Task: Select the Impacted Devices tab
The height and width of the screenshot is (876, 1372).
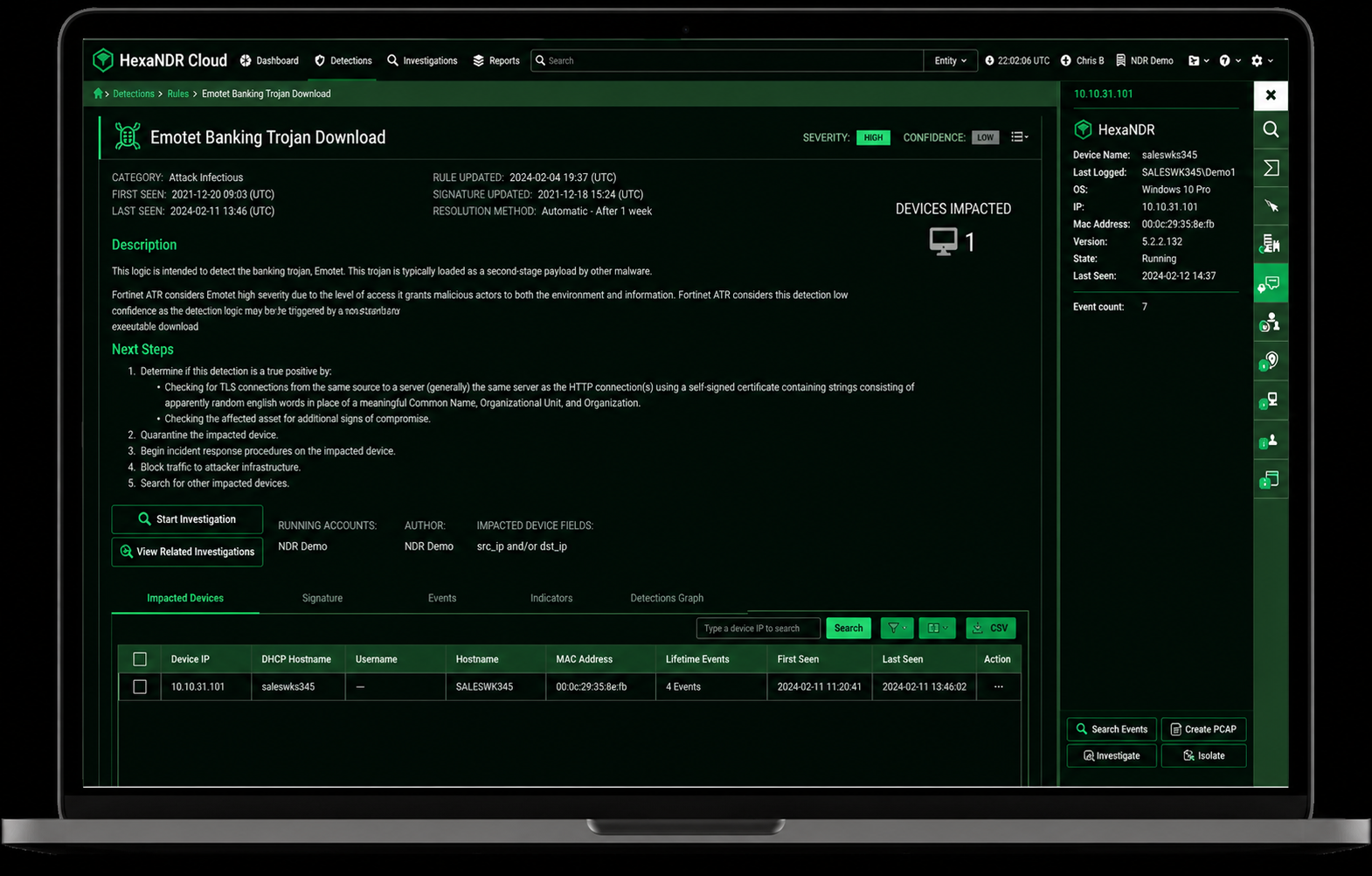Action: coord(185,598)
